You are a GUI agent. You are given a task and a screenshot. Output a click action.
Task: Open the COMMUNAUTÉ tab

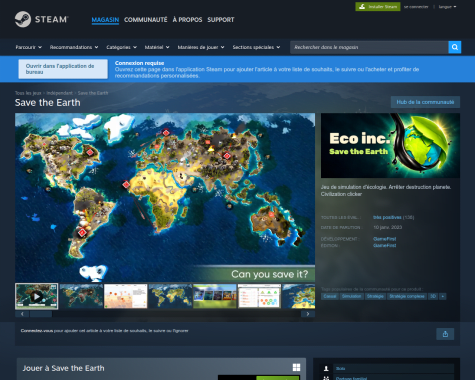pyautogui.click(x=146, y=20)
